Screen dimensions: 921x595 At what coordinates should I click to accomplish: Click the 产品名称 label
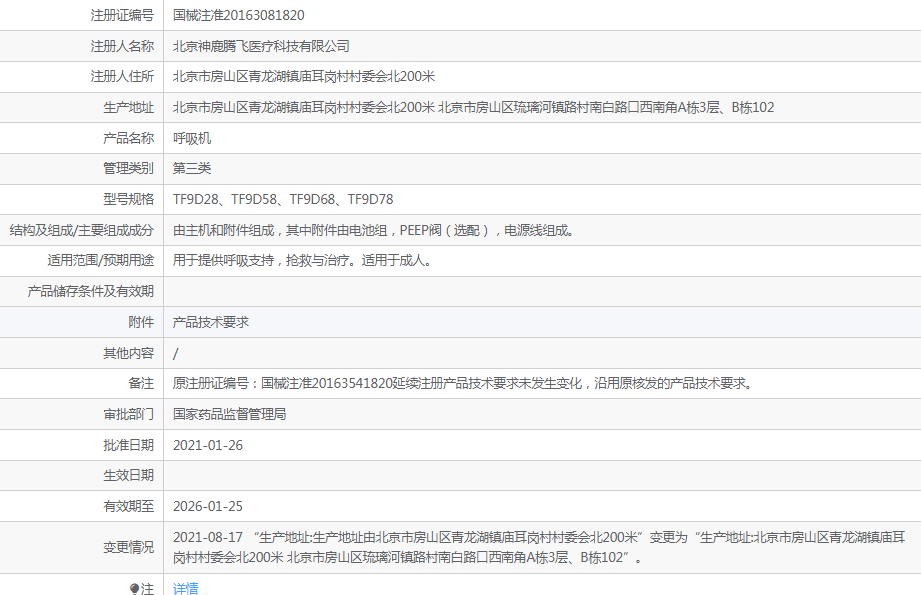click(x=129, y=139)
